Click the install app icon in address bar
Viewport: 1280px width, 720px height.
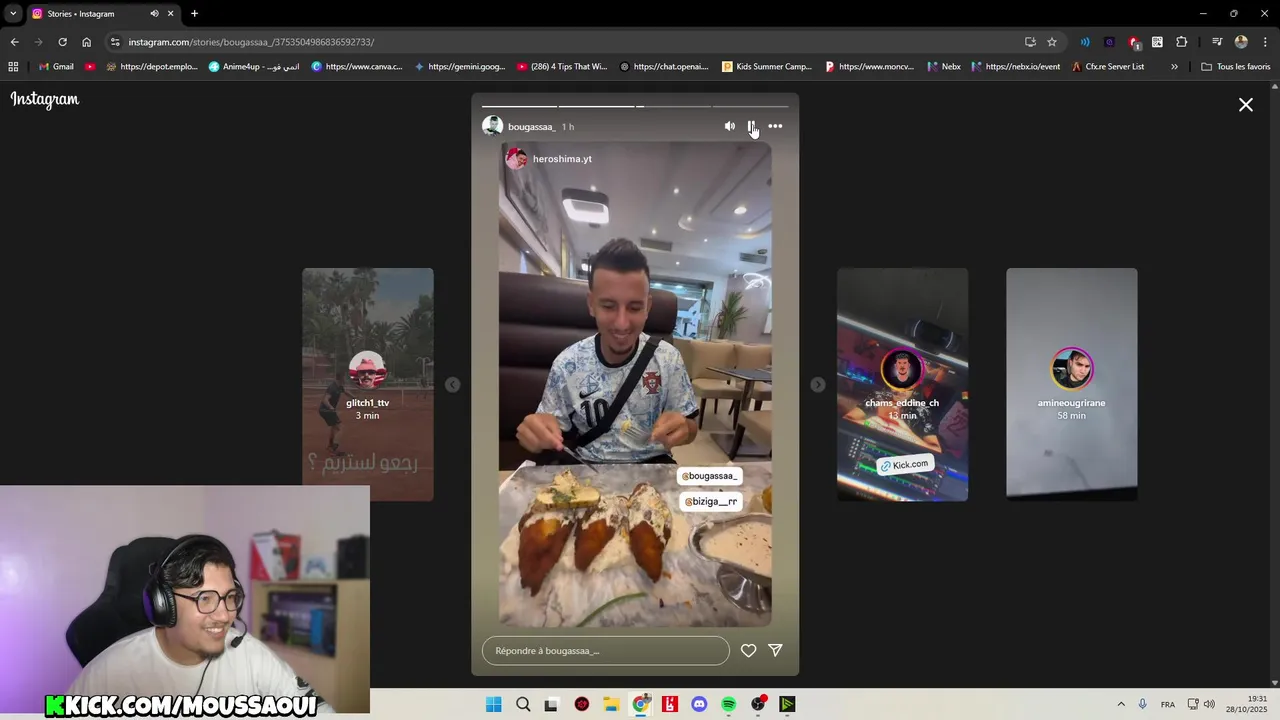point(1030,42)
